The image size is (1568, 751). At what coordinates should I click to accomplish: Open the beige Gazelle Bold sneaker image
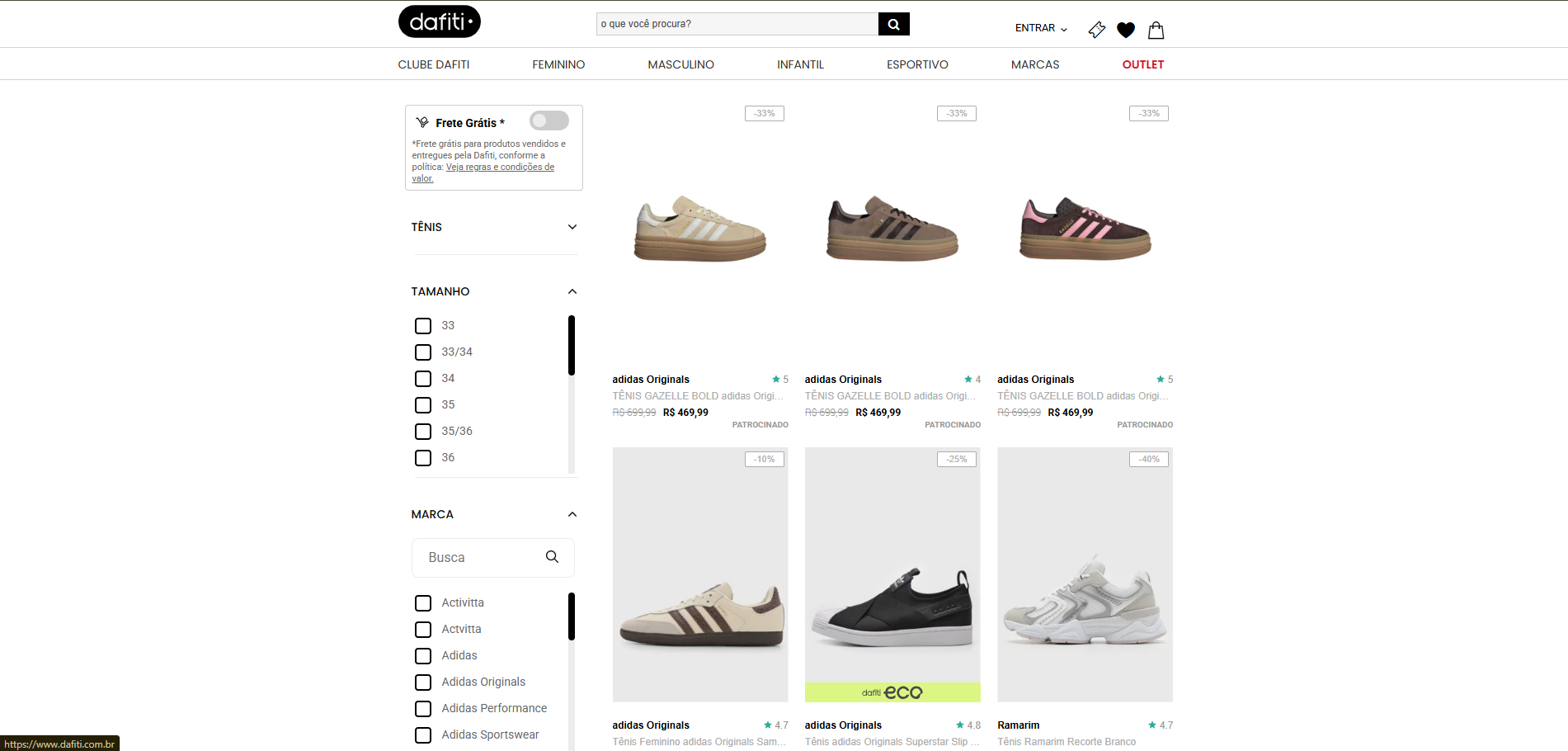700,229
